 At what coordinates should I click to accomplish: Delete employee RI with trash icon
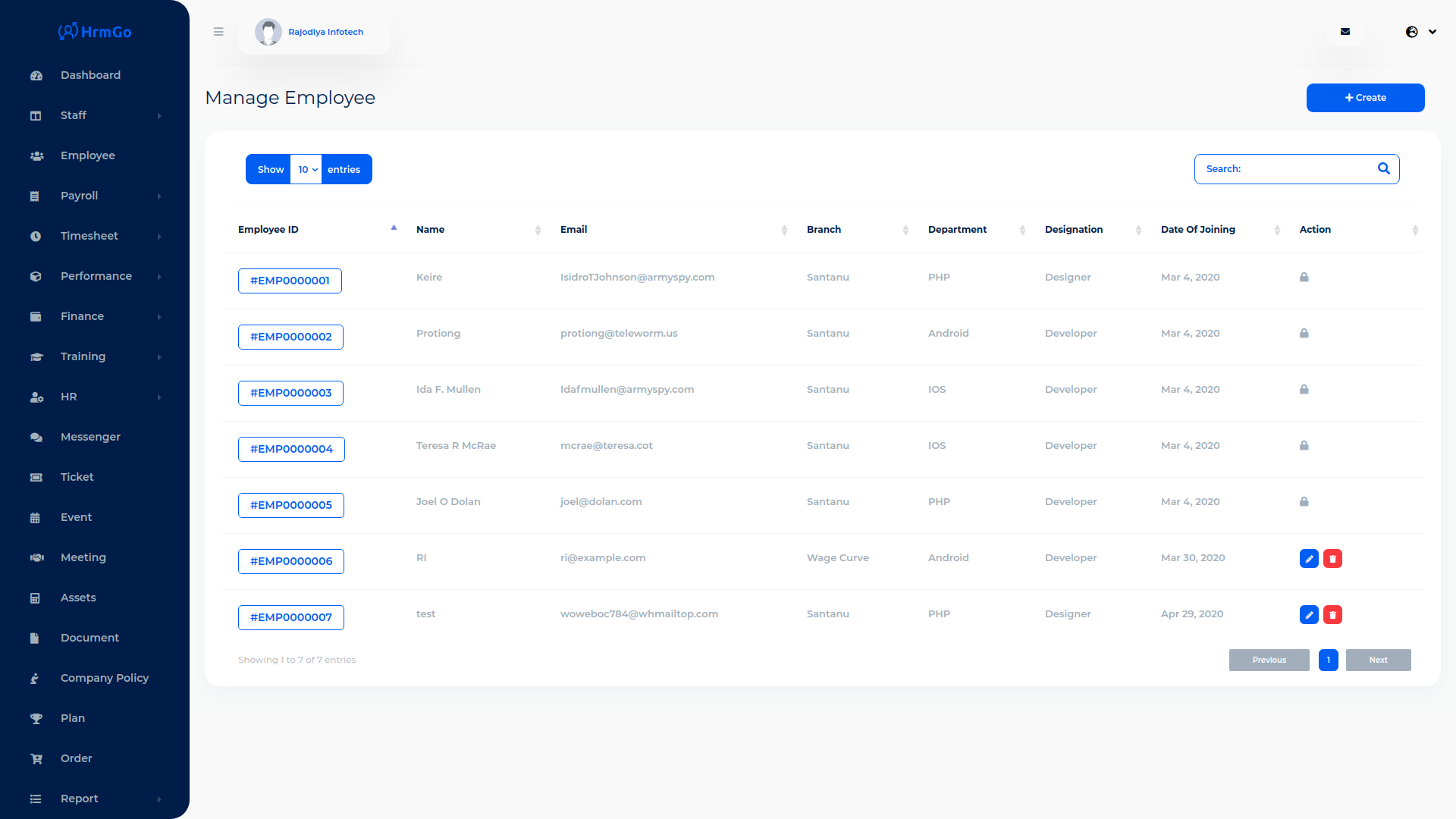(x=1332, y=559)
